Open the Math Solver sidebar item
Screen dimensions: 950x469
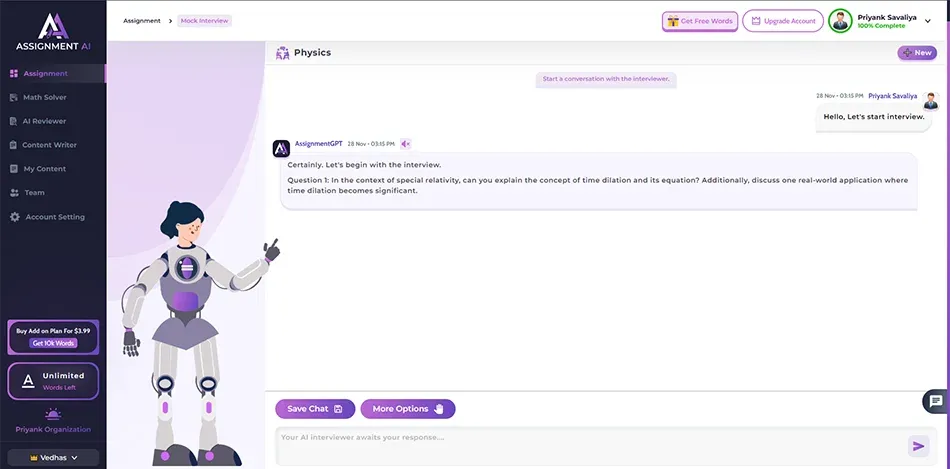[x=45, y=98]
